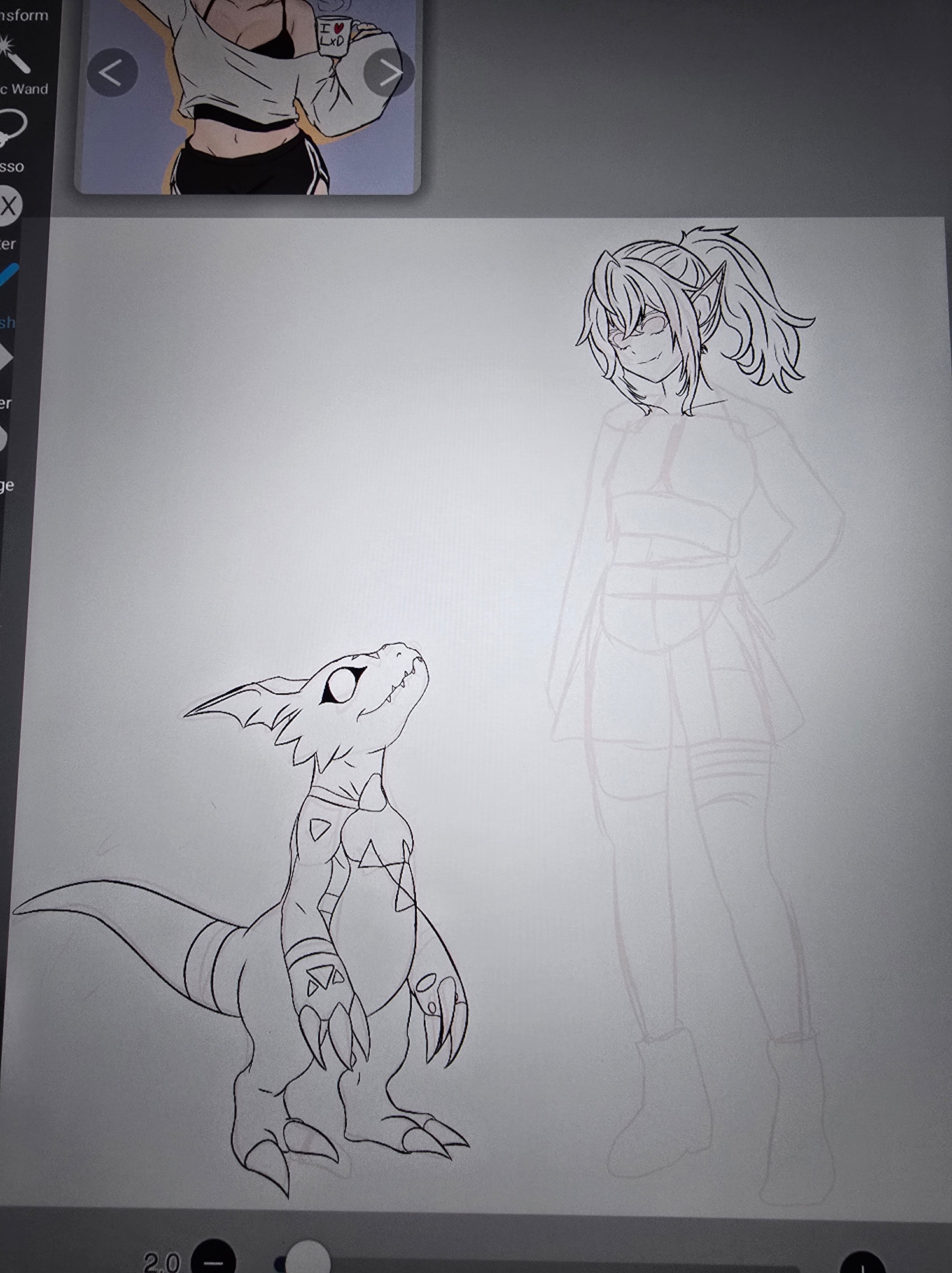This screenshot has width=952, height=1273.
Task: Tap the 2.0 brush thickness value
Action: click(162, 1262)
